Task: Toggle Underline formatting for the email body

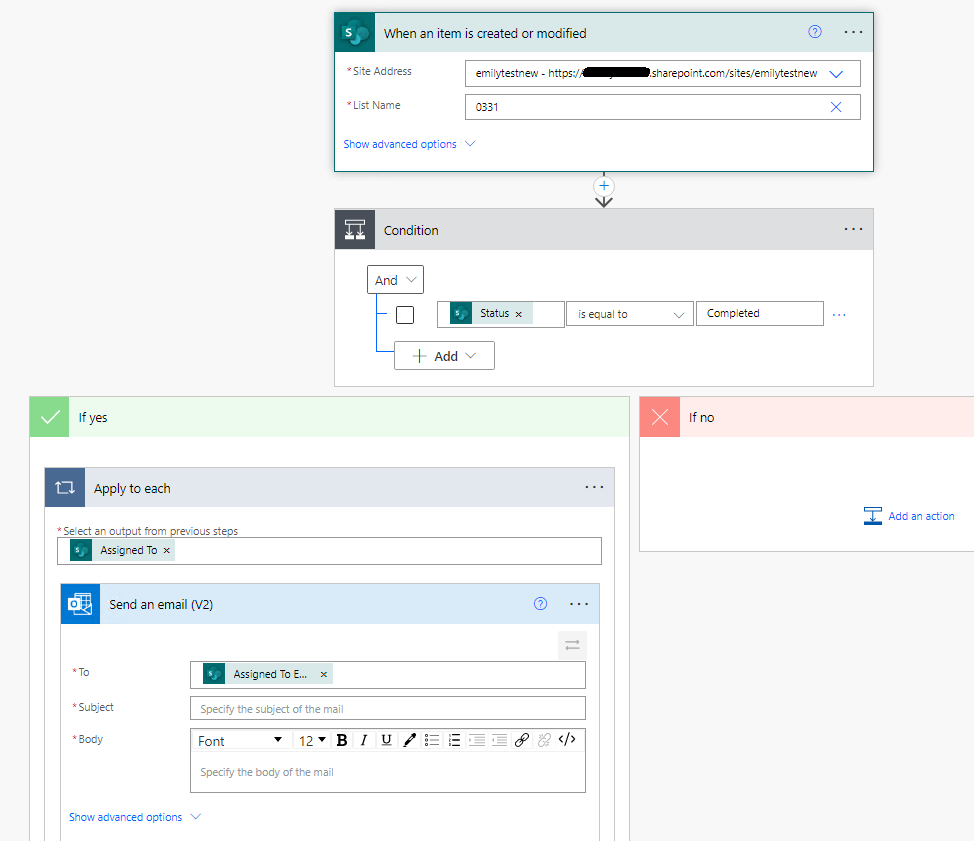Action: click(387, 740)
